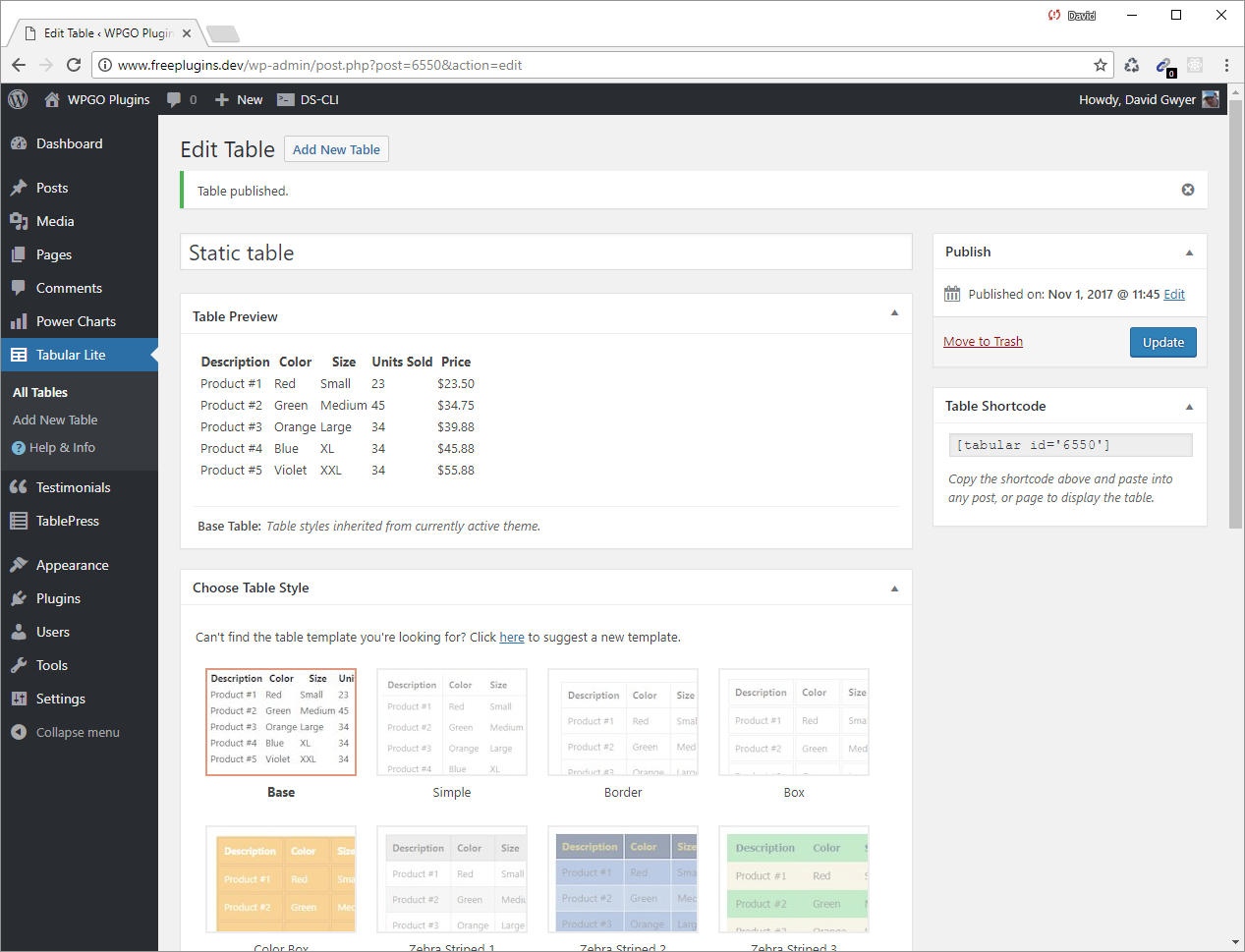Switch to the Edit Table browser tab
The width and height of the screenshot is (1245, 952).
(x=106, y=32)
